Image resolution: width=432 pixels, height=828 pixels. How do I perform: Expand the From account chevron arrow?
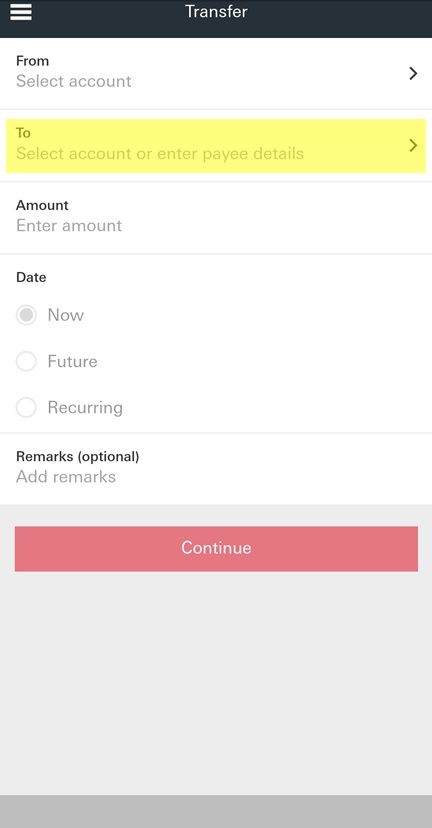pos(414,73)
